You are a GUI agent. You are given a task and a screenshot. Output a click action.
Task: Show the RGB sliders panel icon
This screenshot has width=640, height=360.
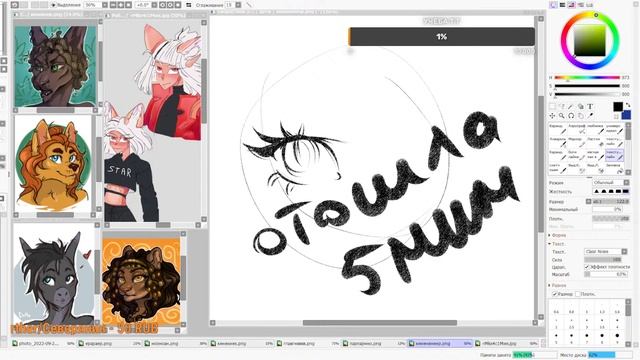562,5
